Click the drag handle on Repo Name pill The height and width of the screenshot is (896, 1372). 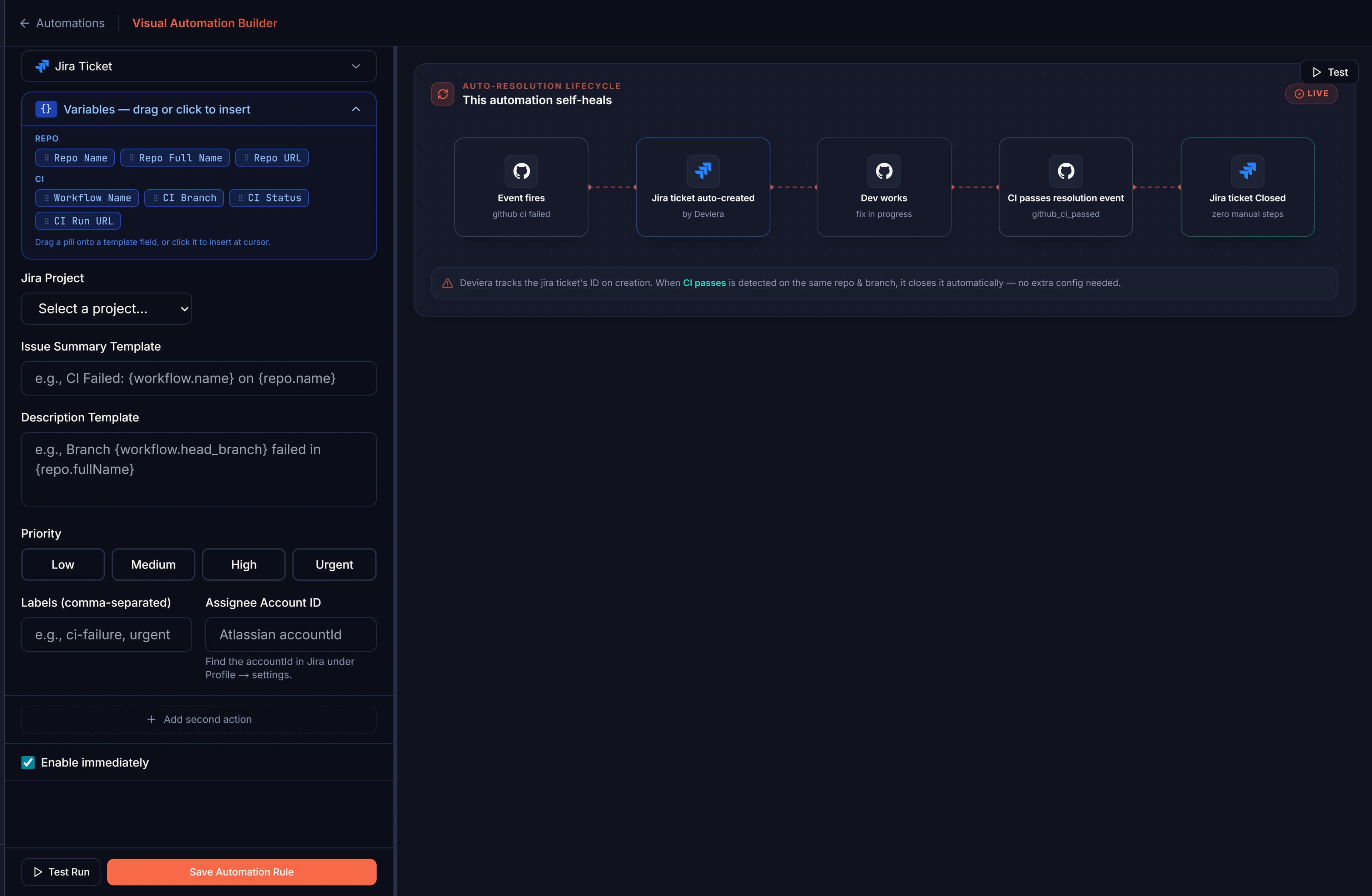[47, 158]
